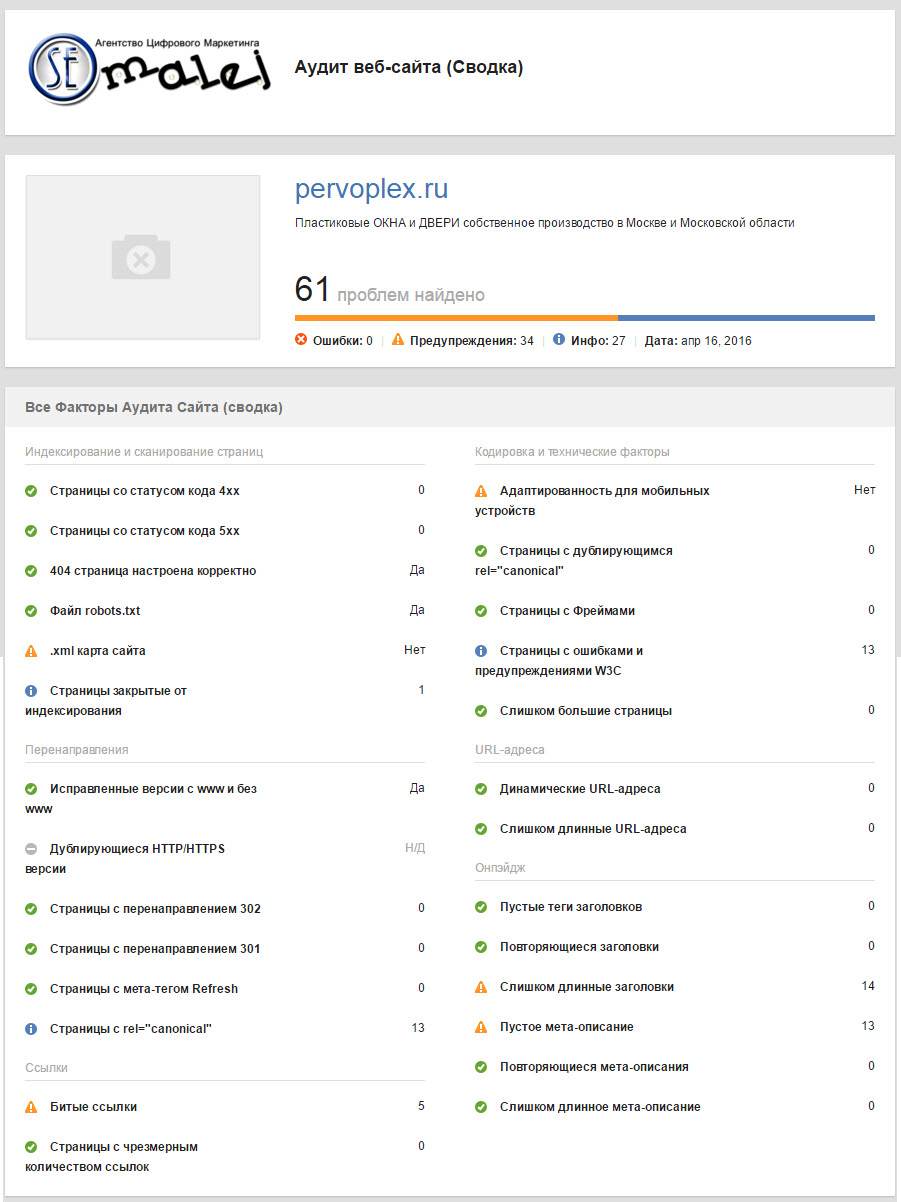The width and height of the screenshot is (901, 1202).
Task: Click check icon beside Слишком длинное мета-описание
Action: coord(481,1107)
